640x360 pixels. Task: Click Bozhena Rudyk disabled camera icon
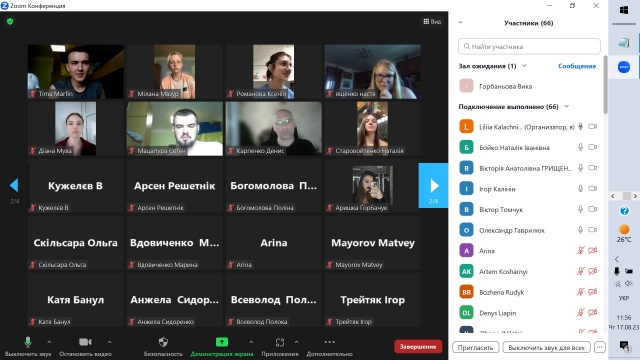[x=593, y=292]
